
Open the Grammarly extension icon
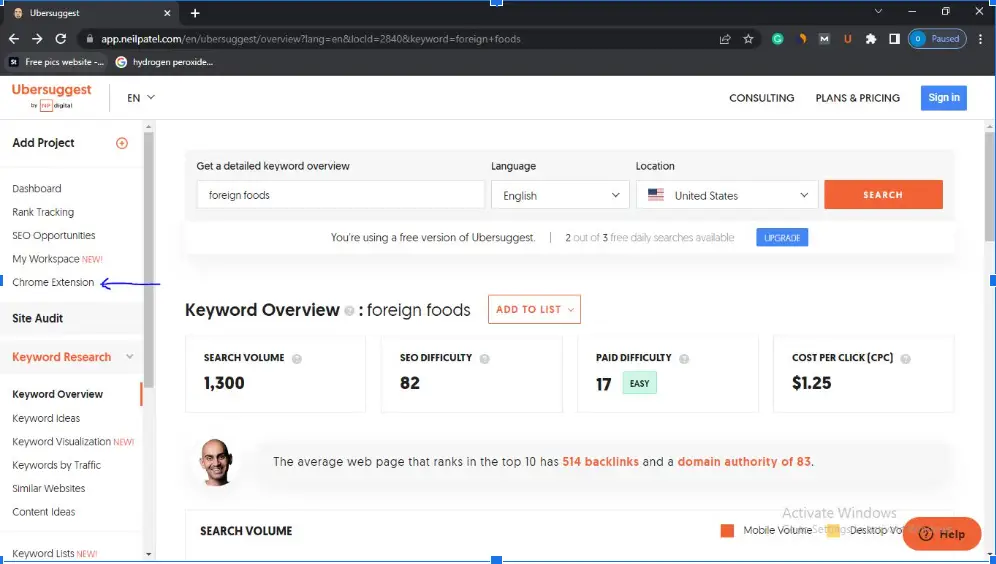[777, 39]
